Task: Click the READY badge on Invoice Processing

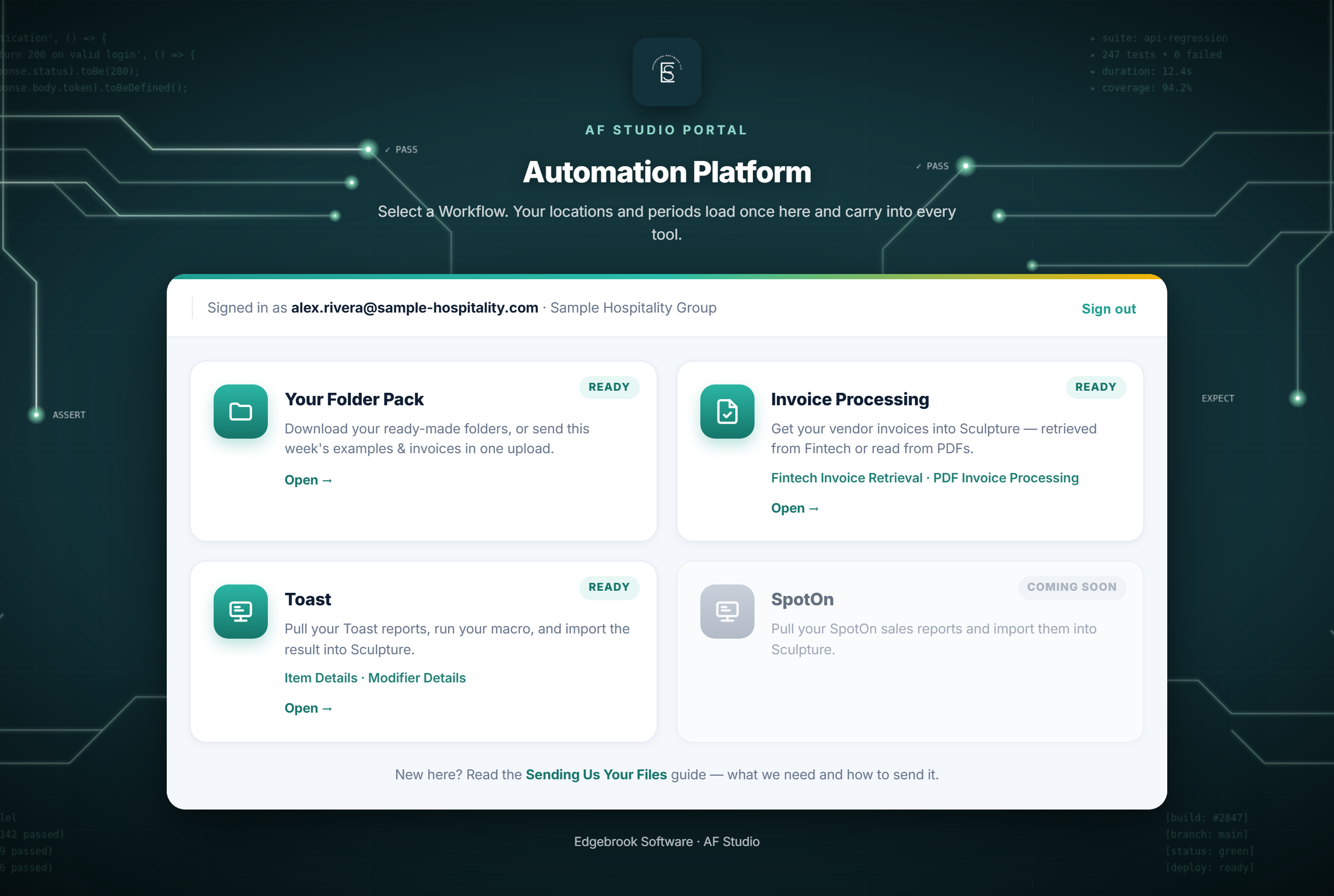Action: click(x=1096, y=387)
